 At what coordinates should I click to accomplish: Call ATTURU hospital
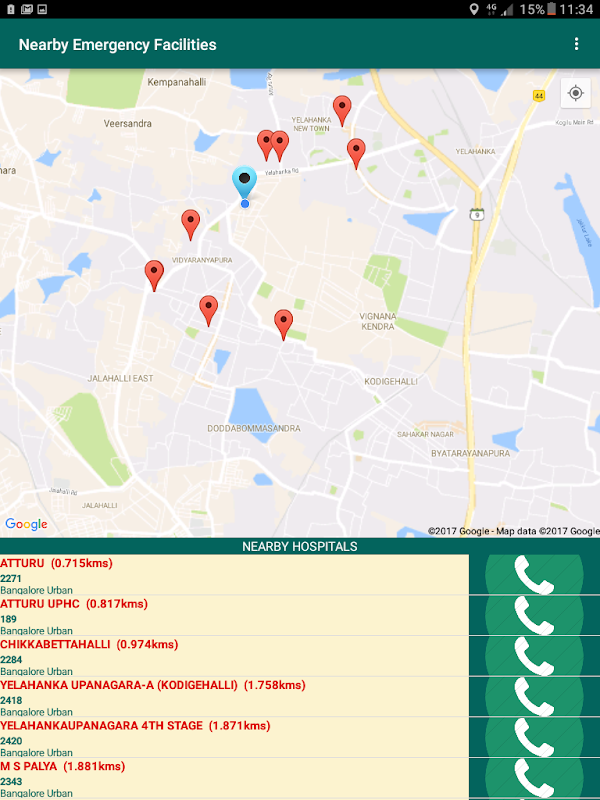click(x=534, y=574)
